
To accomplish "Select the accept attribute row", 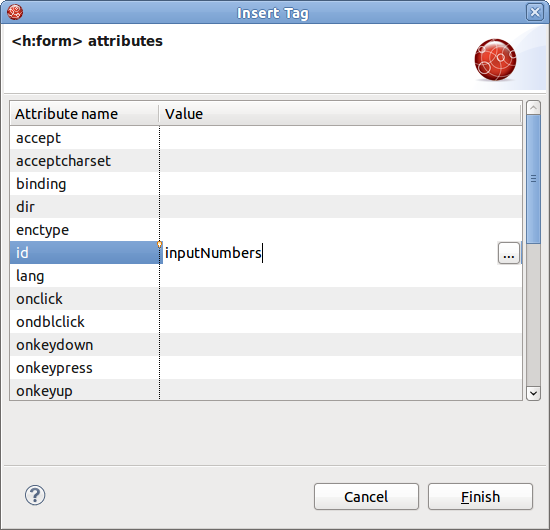I will [x=266, y=138].
